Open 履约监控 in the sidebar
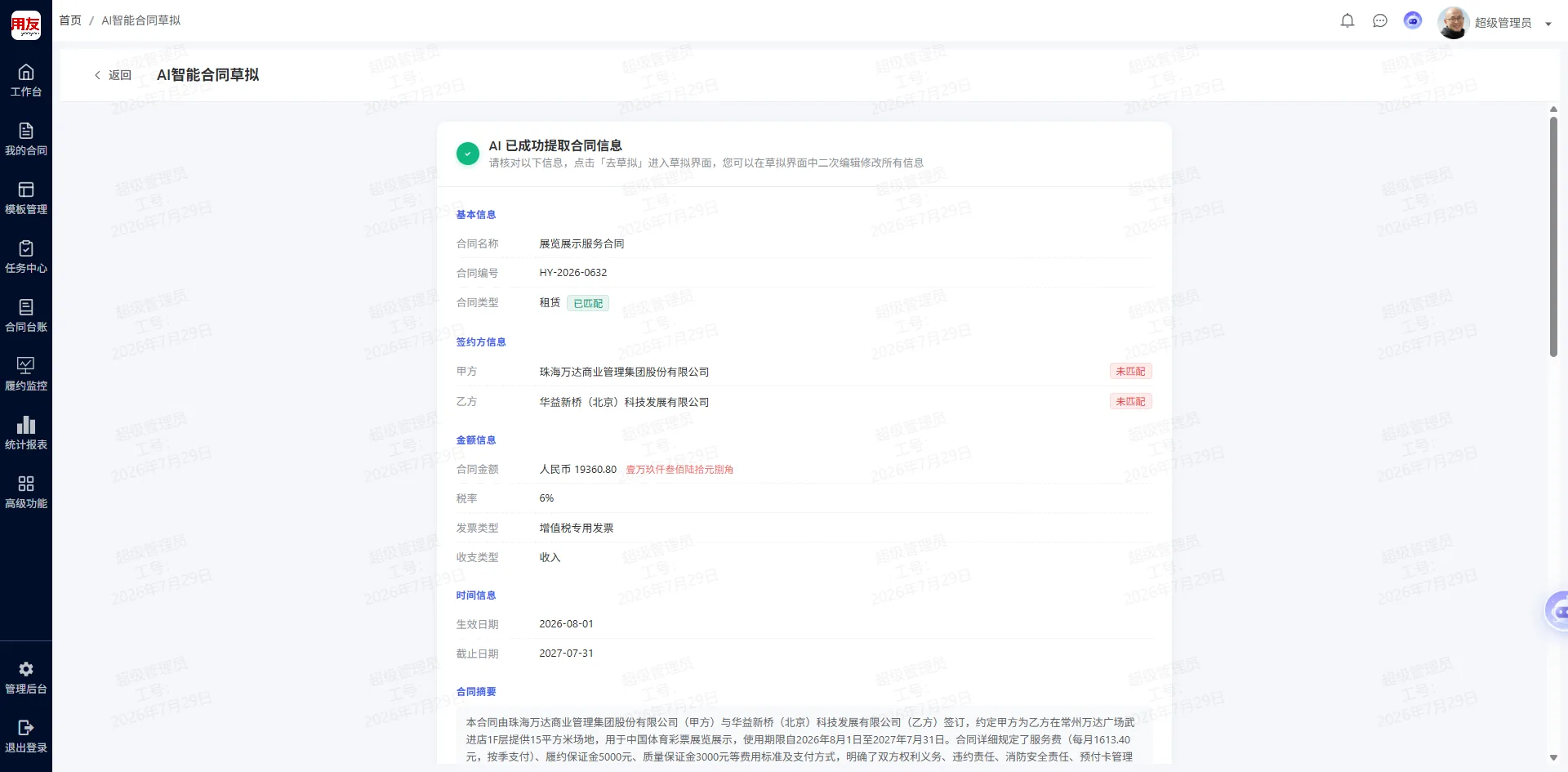The width and height of the screenshot is (1568, 772). 26,375
